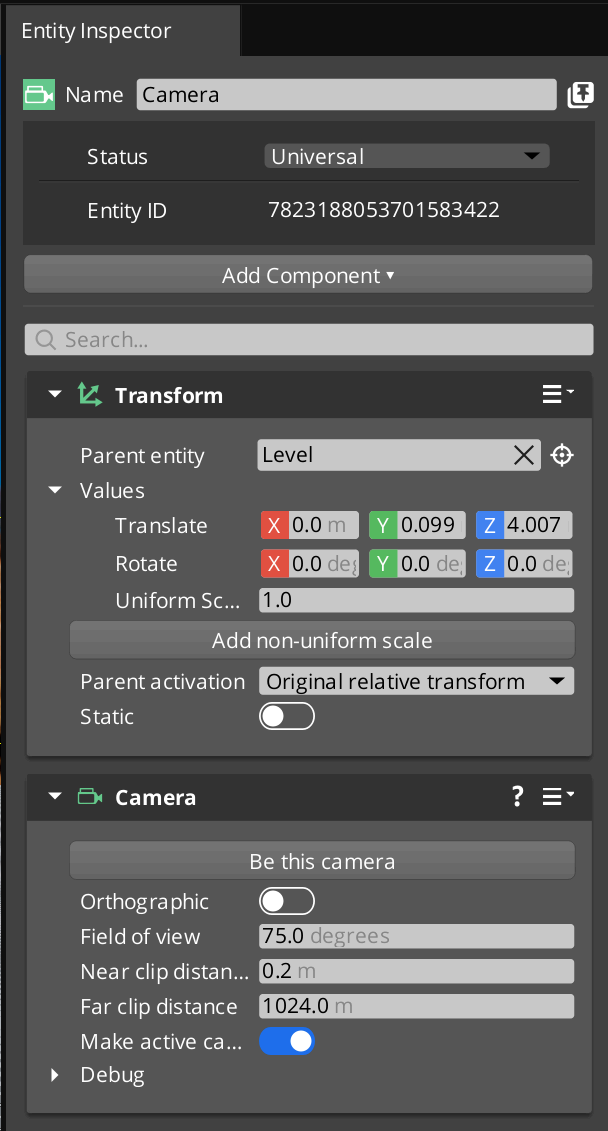Toggle the Static switch on
Screen dimensions: 608x1131
coord(287,717)
